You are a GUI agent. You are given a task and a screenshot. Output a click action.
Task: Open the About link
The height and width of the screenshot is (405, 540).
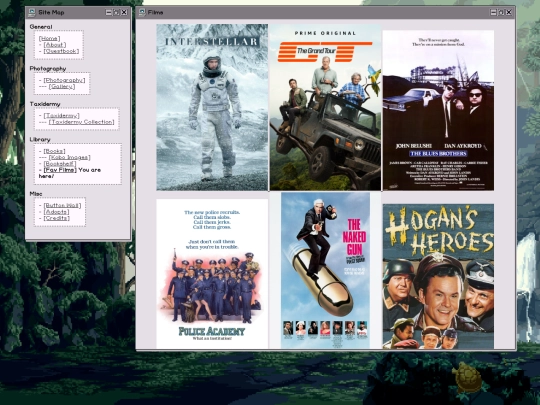point(55,45)
